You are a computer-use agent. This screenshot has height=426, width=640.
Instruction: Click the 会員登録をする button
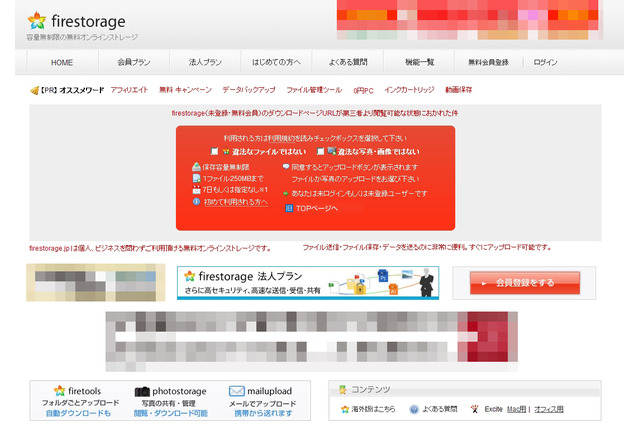[x=525, y=283]
